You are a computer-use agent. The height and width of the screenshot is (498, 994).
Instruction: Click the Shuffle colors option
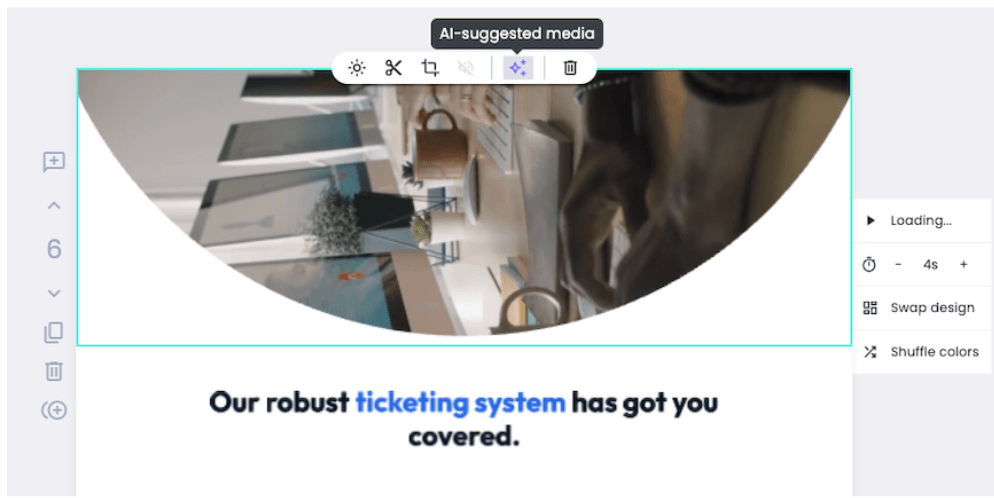(922, 352)
